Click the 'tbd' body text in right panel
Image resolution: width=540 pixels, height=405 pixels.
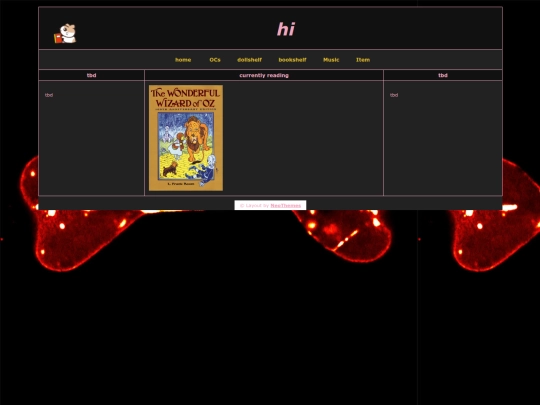click(x=394, y=95)
